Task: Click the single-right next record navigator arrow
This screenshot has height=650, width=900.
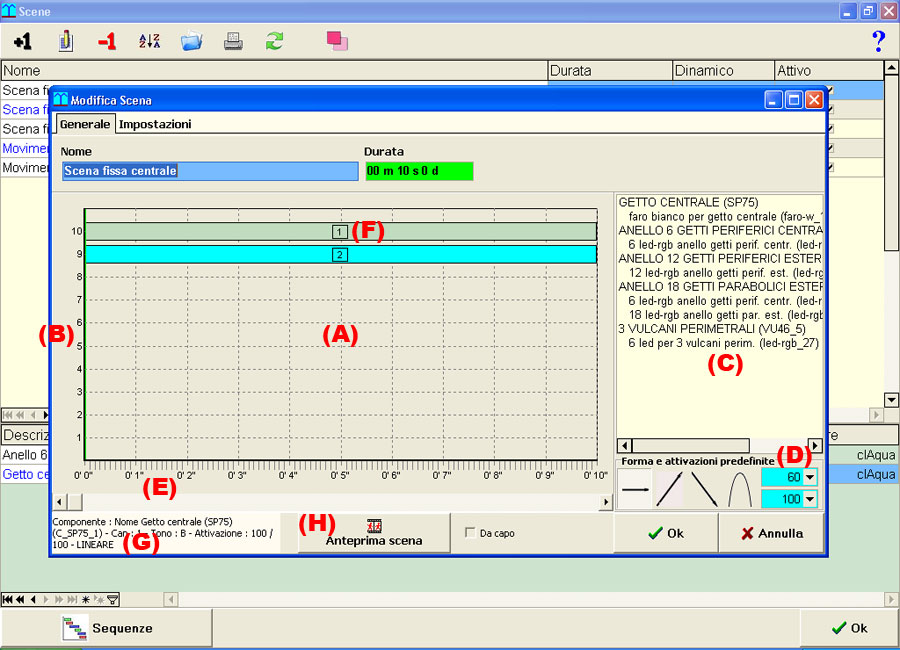Action: [46, 599]
